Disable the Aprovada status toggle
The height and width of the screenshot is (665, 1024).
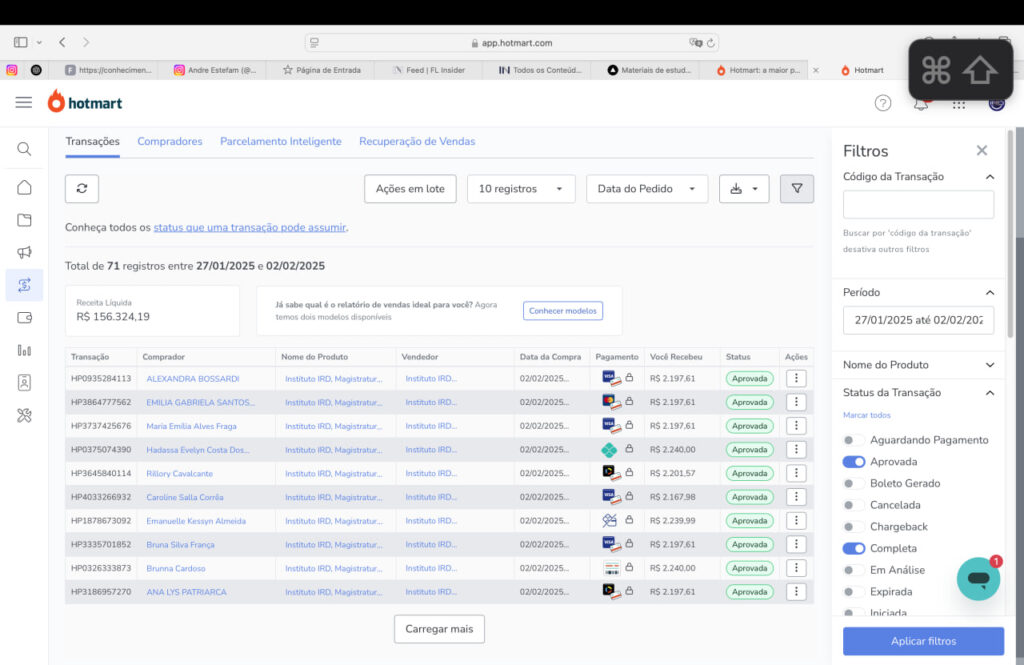point(854,462)
